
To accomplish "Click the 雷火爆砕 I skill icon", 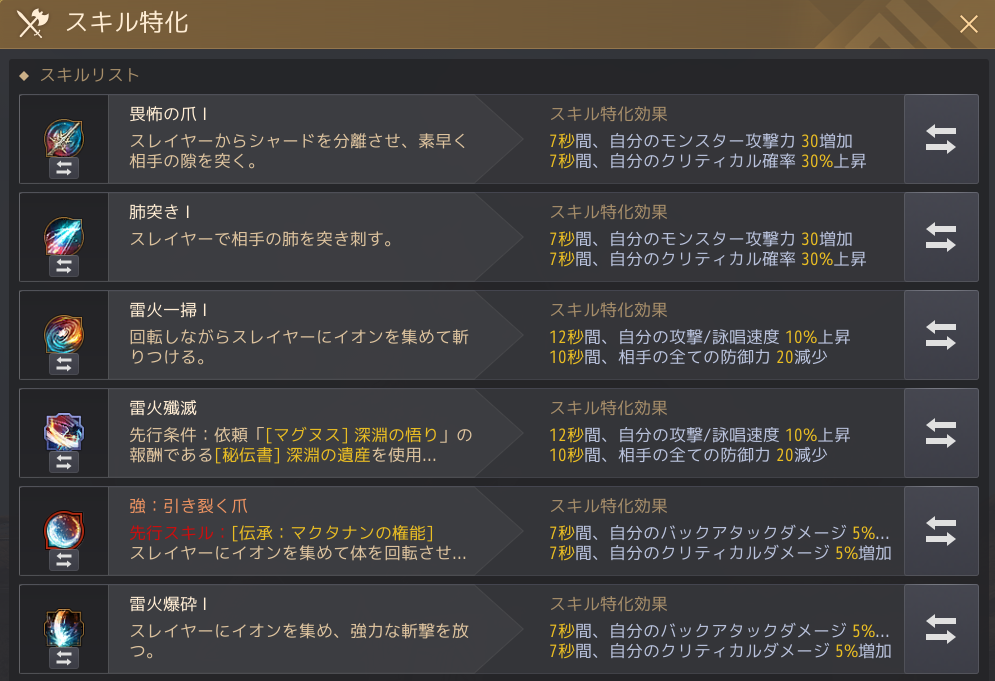I will (63, 624).
